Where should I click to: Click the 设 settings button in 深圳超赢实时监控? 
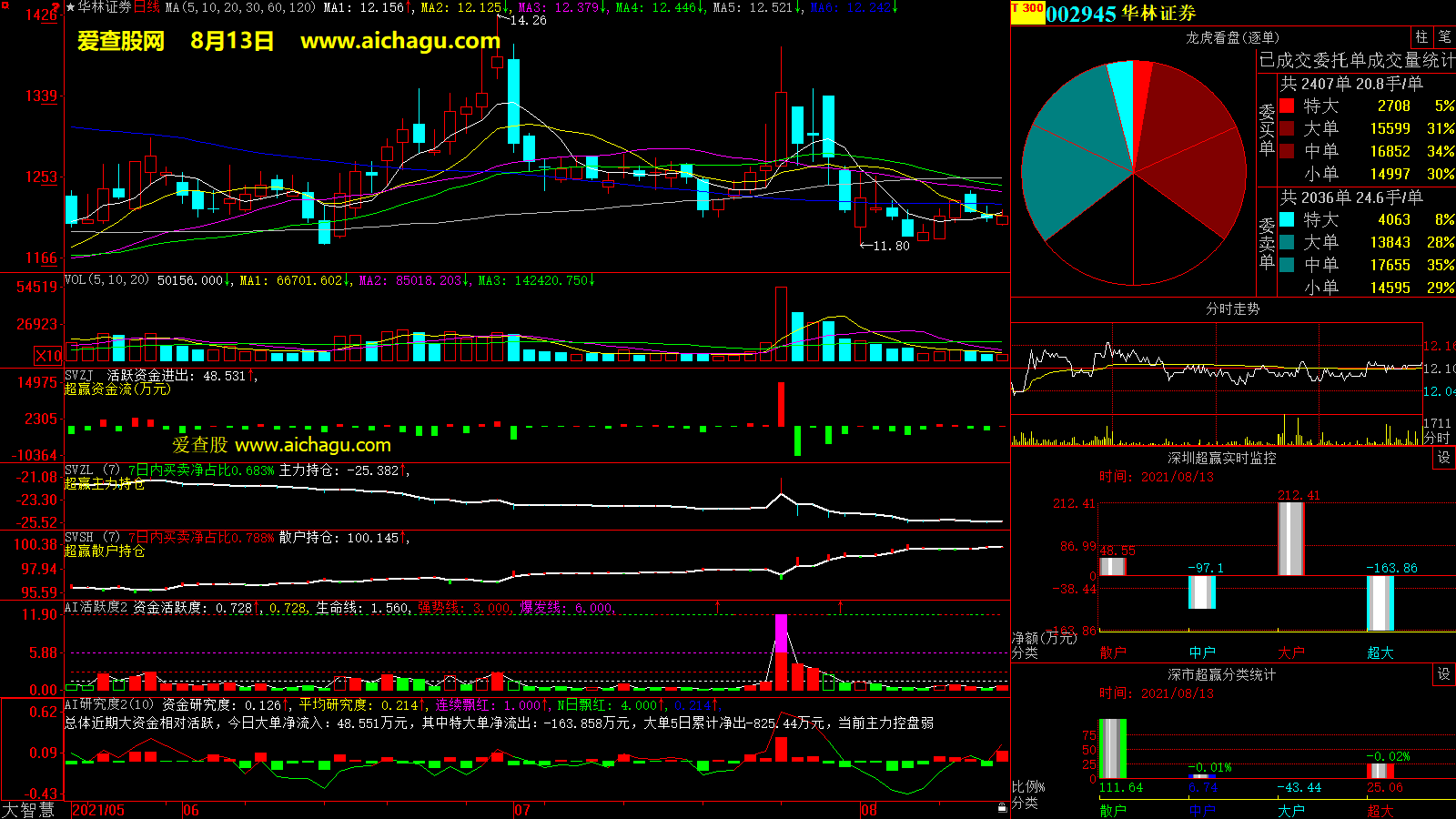coord(1444,458)
